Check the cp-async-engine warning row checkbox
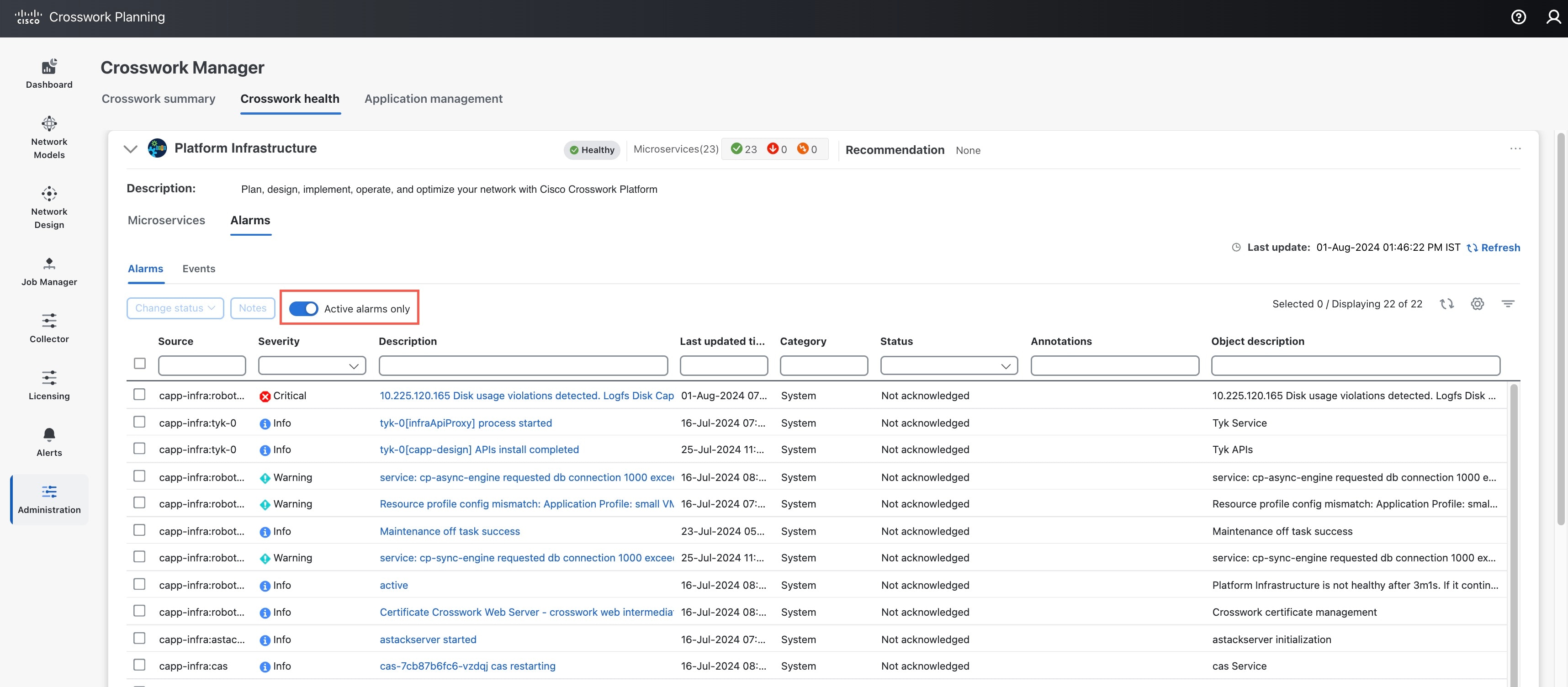Image resolution: width=1568 pixels, height=687 pixels. point(139,476)
